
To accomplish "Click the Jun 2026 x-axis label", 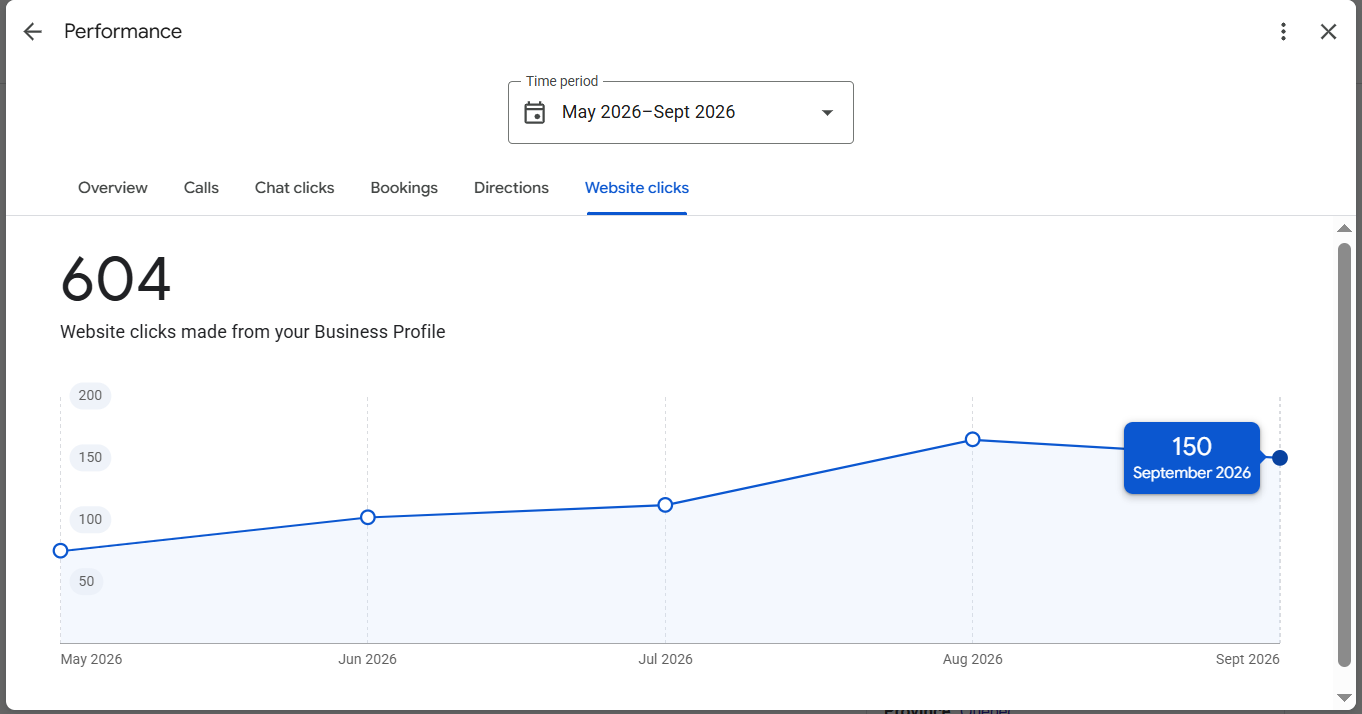I will coord(368,659).
